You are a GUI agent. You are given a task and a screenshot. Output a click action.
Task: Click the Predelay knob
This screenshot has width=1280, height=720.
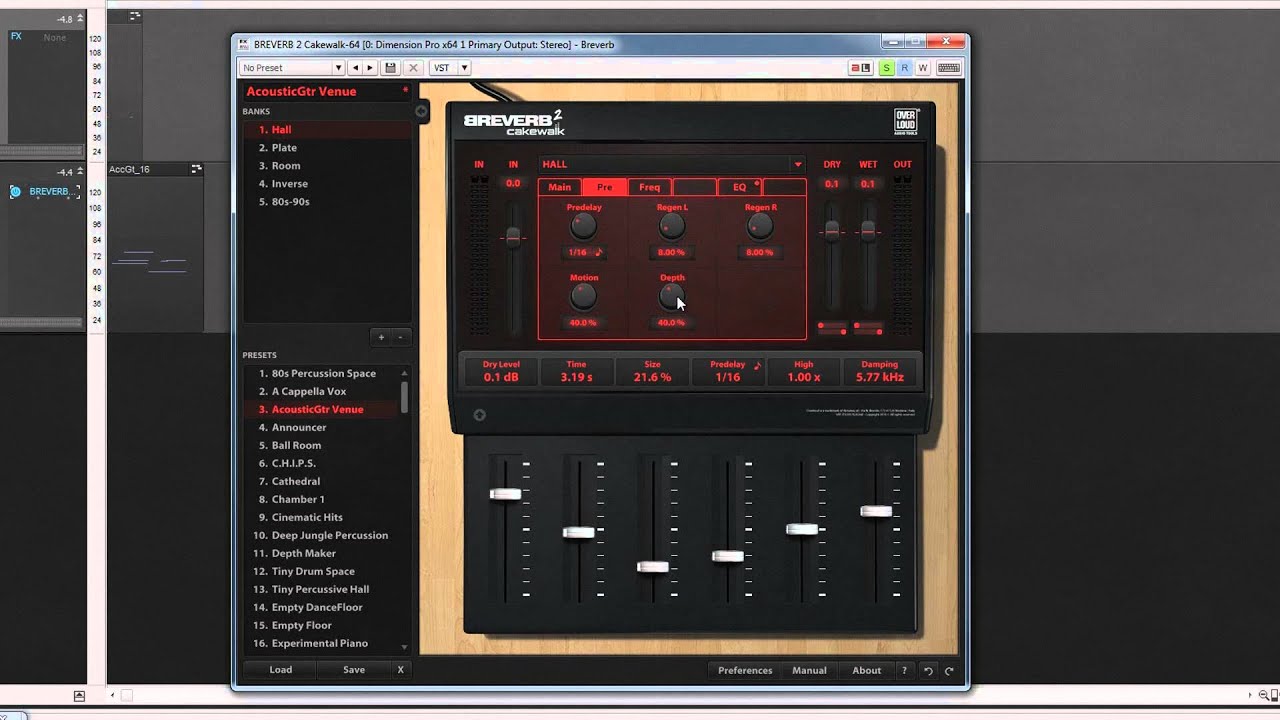pyautogui.click(x=583, y=226)
